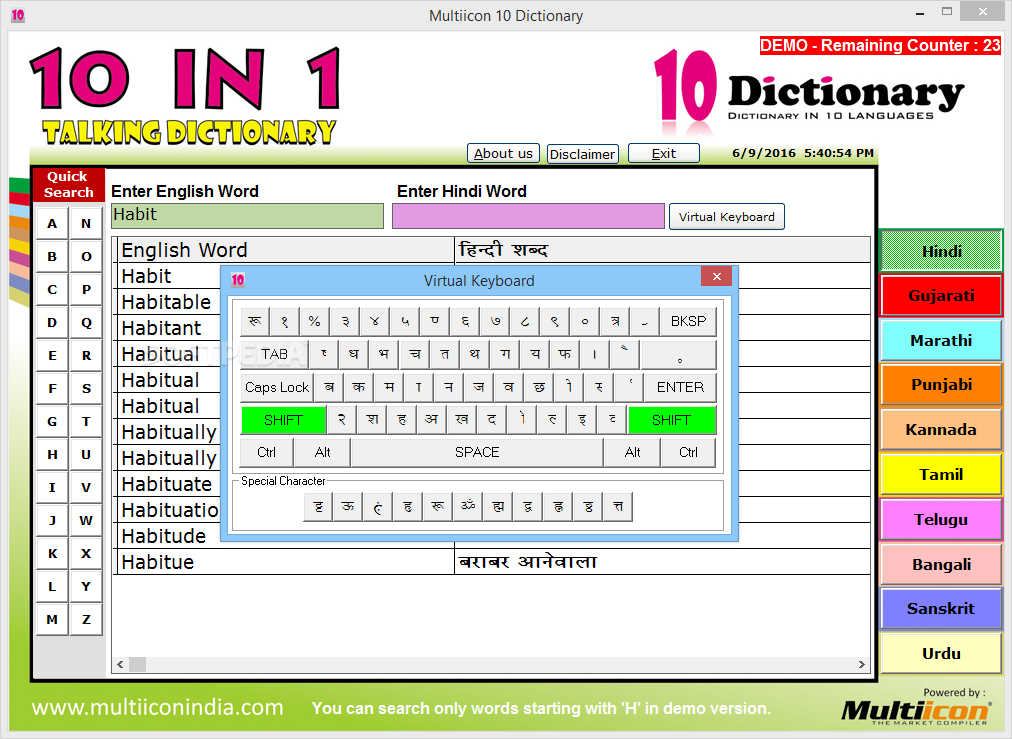1012x739 pixels.
Task: Tap the श key on virtual keyboard
Action: 372,420
